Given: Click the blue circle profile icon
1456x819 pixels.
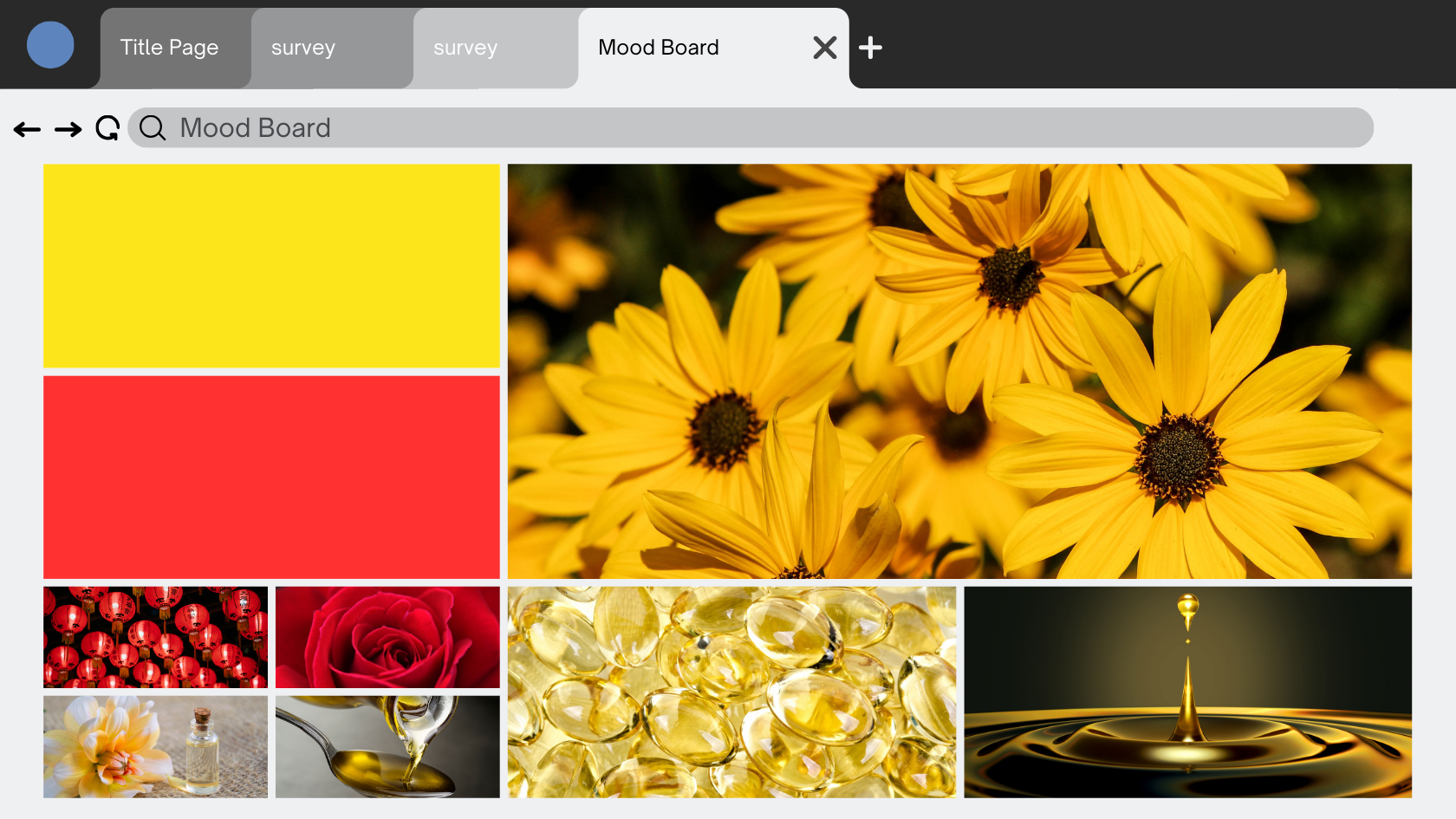Looking at the screenshot, I should [x=50, y=45].
